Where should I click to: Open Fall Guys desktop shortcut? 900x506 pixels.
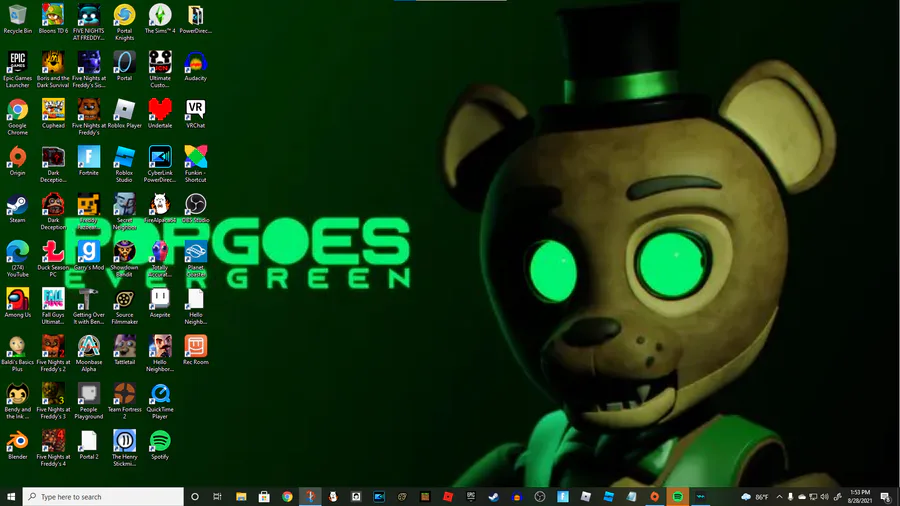pos(53,306)
